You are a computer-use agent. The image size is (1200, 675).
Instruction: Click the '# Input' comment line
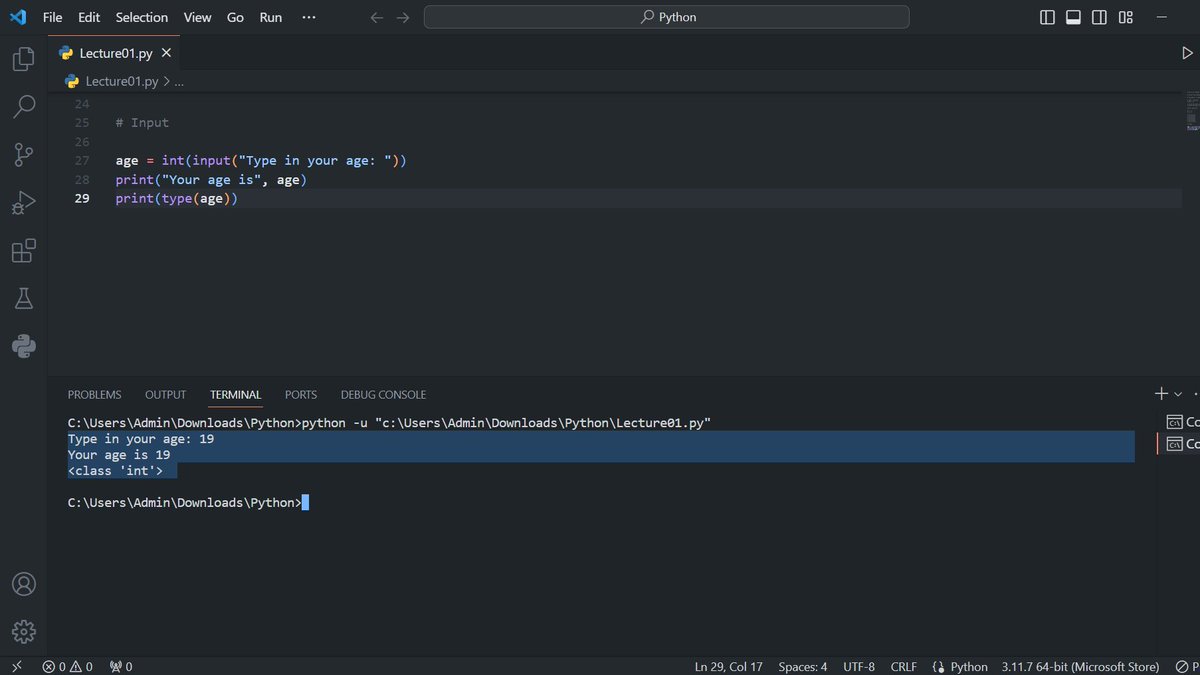pos(142,122)
